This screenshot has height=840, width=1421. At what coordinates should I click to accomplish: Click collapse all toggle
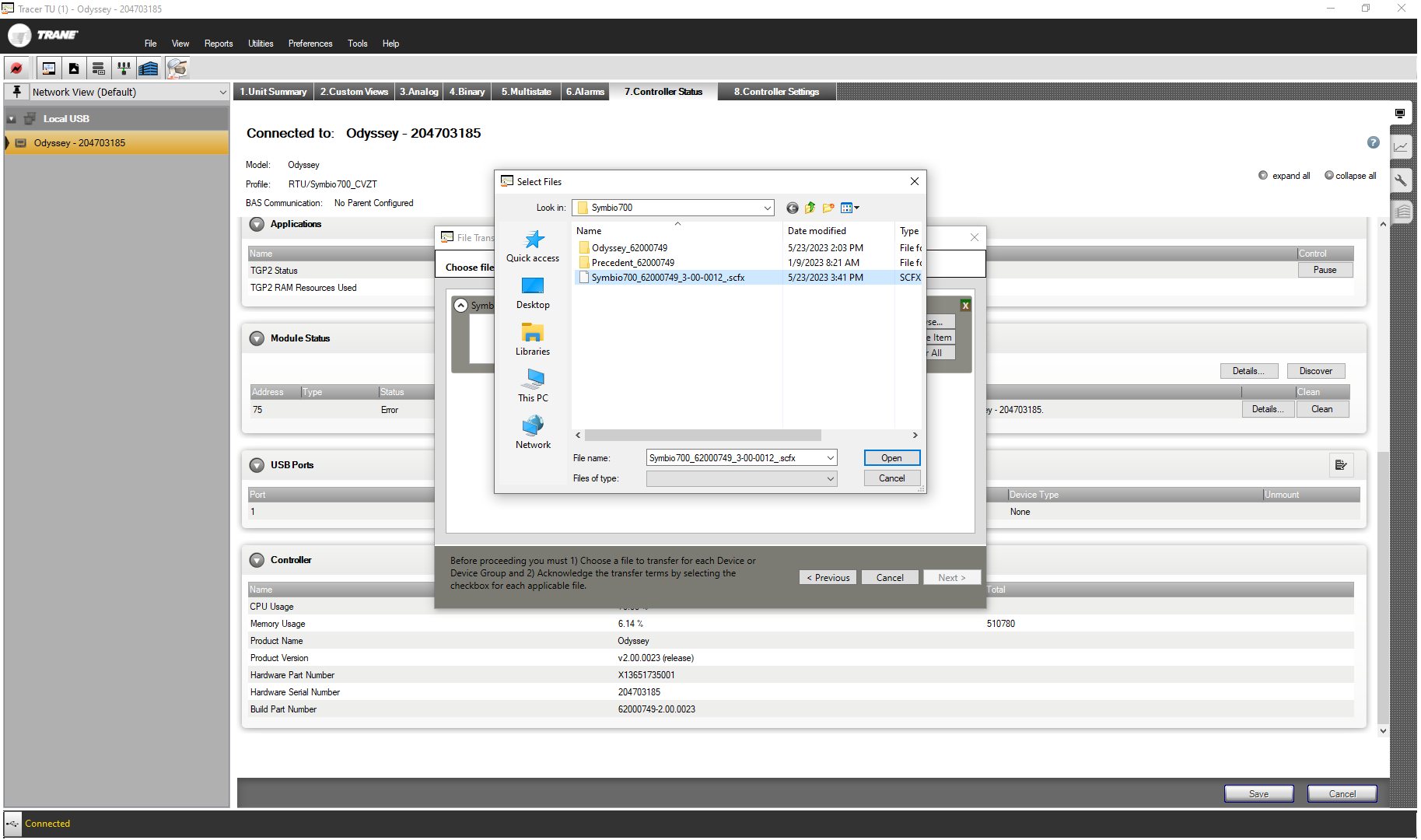[1350, 176]
